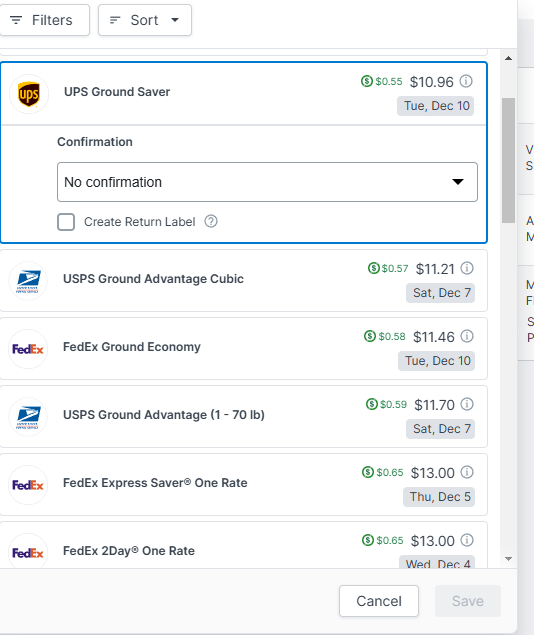Viewport: 534px width, 635px height.
Task: Open the No confirmation dropdown
Action: (267, 182)
